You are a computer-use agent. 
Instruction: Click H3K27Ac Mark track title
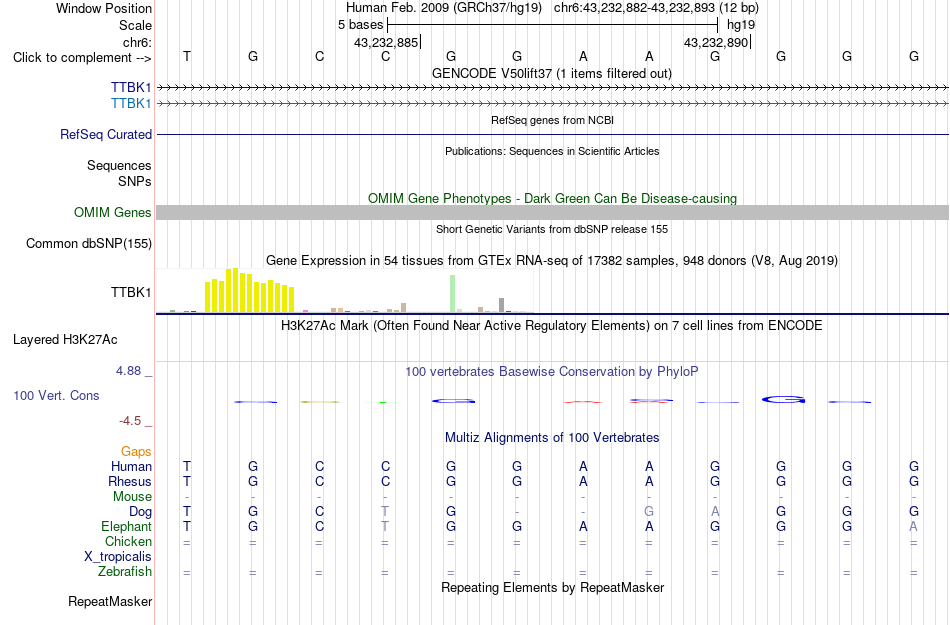point(551,325)
